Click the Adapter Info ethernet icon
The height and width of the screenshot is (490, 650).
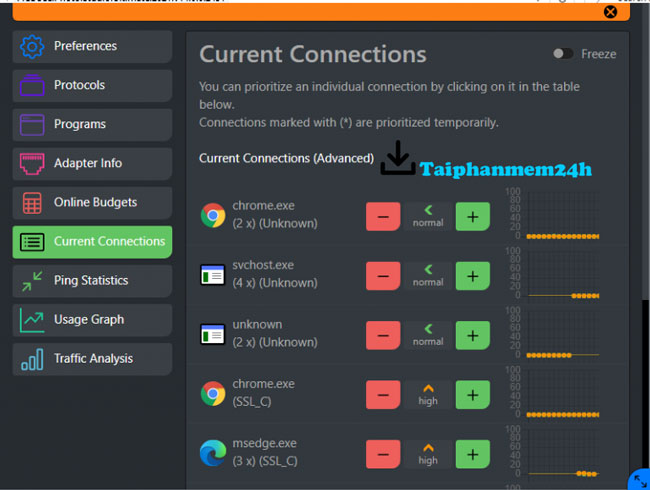pyautogui.click(x=32, y=163)
